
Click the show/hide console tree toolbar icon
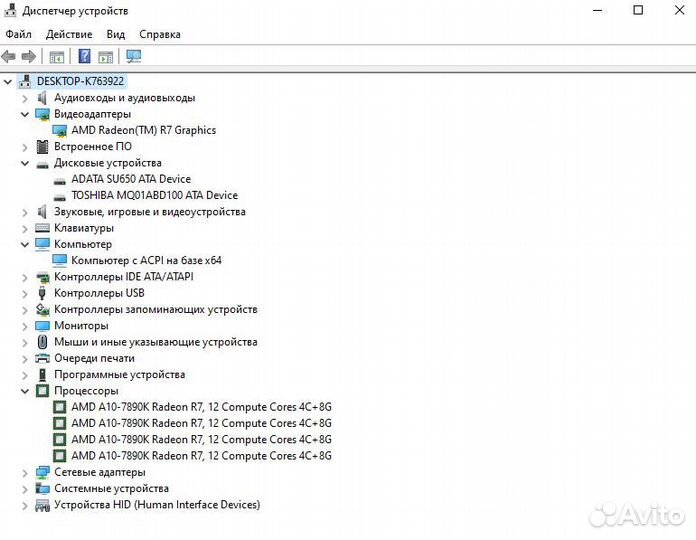(x=57, y=57)
